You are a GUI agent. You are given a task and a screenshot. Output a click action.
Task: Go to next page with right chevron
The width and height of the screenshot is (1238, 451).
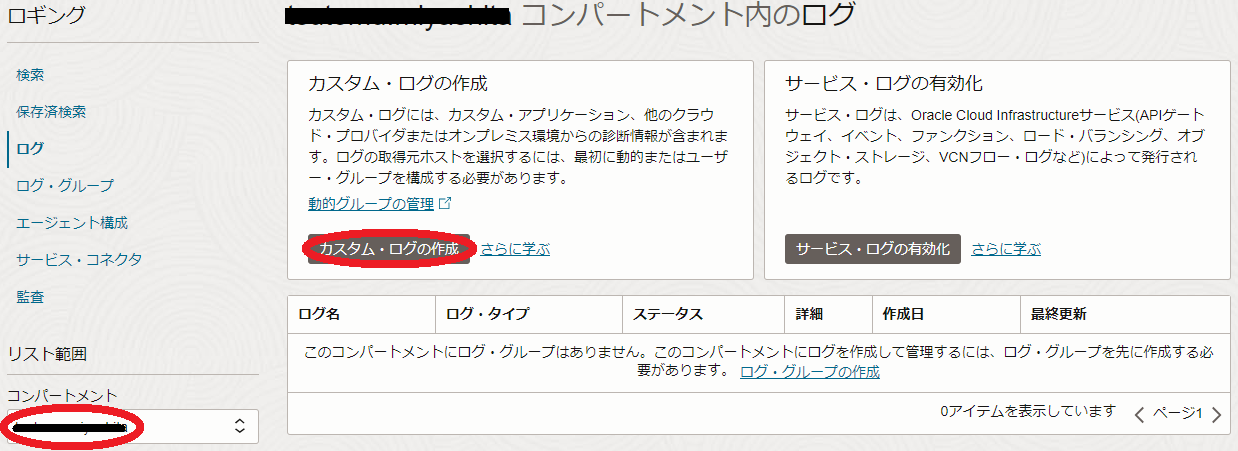(x=1216, y=415)
